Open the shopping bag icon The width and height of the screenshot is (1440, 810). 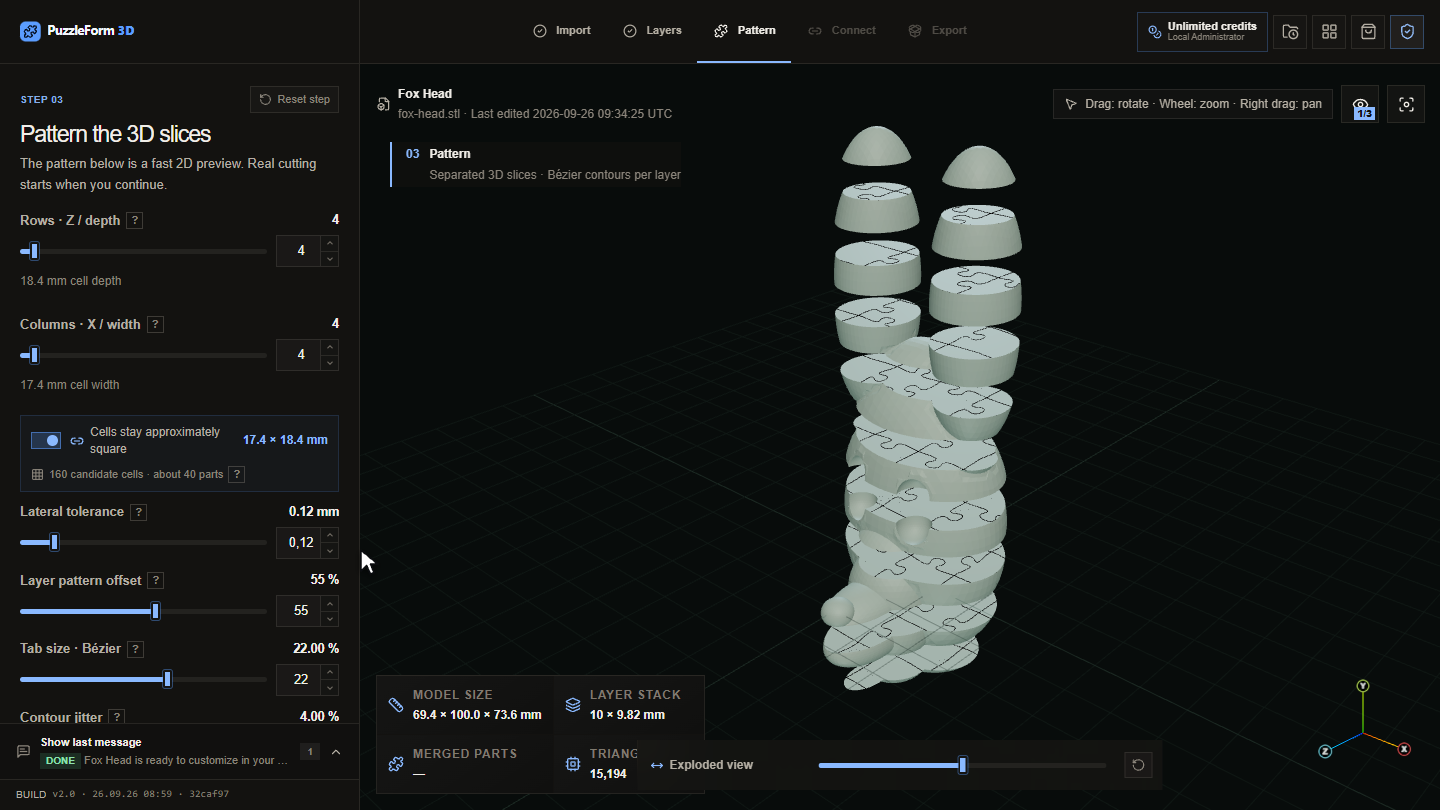tap(1368, 32)
